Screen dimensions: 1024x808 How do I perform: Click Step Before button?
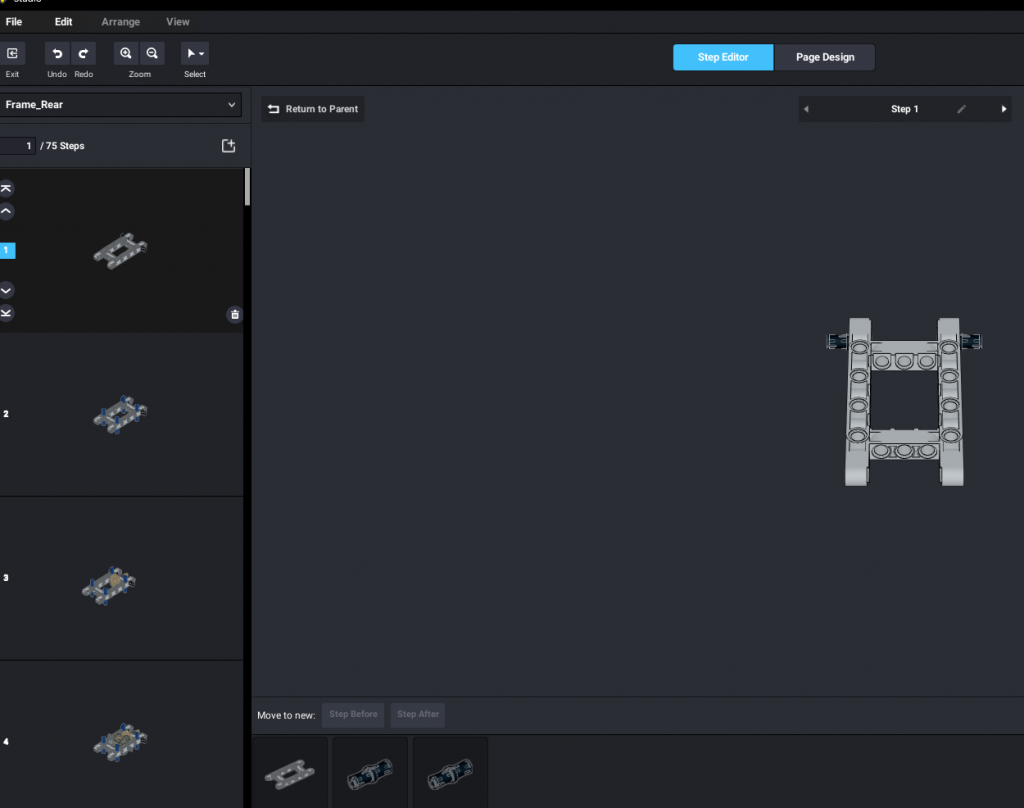353,715
